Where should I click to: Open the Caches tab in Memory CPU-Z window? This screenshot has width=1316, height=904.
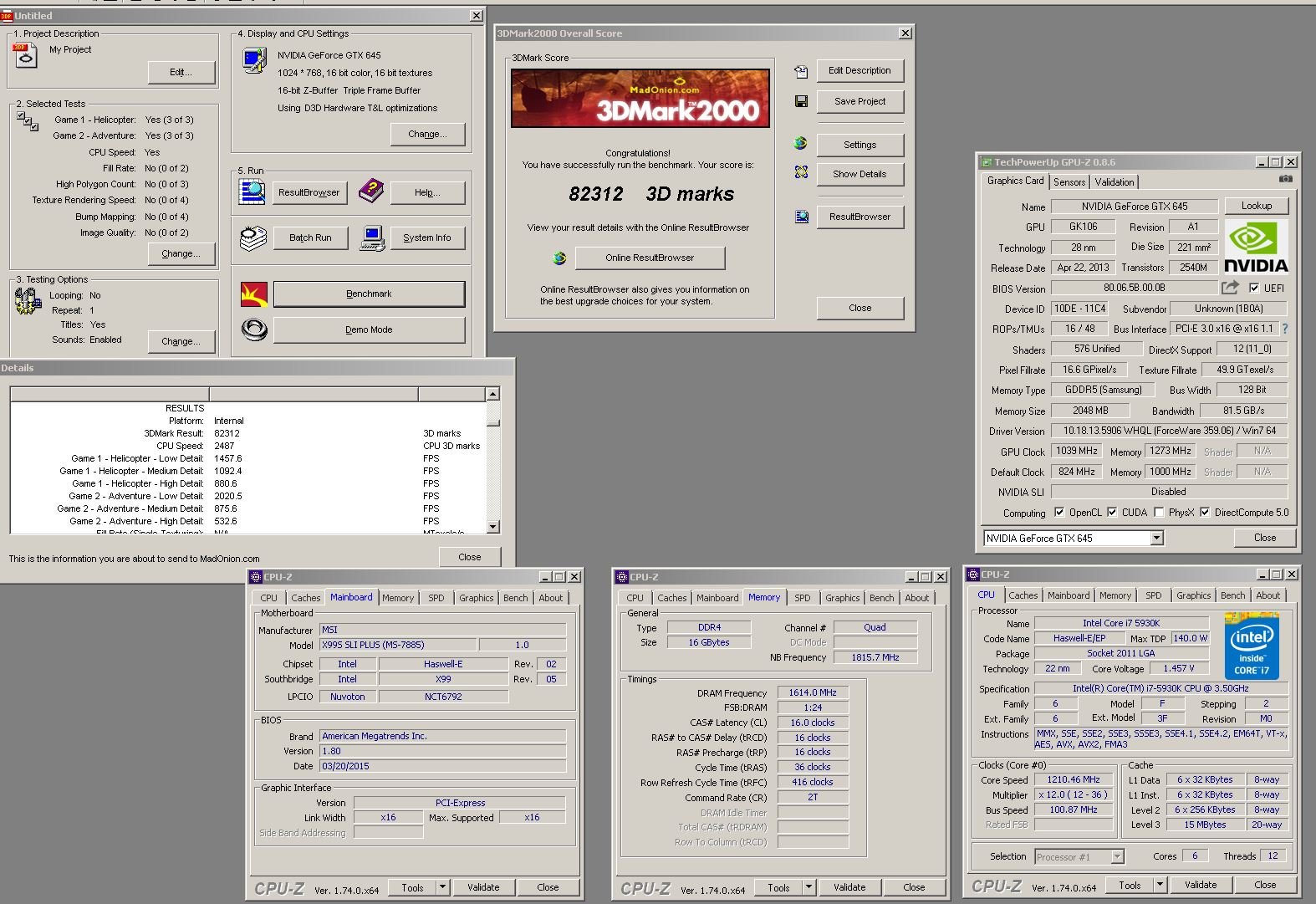pyautogui.click(x=672, y=598)
